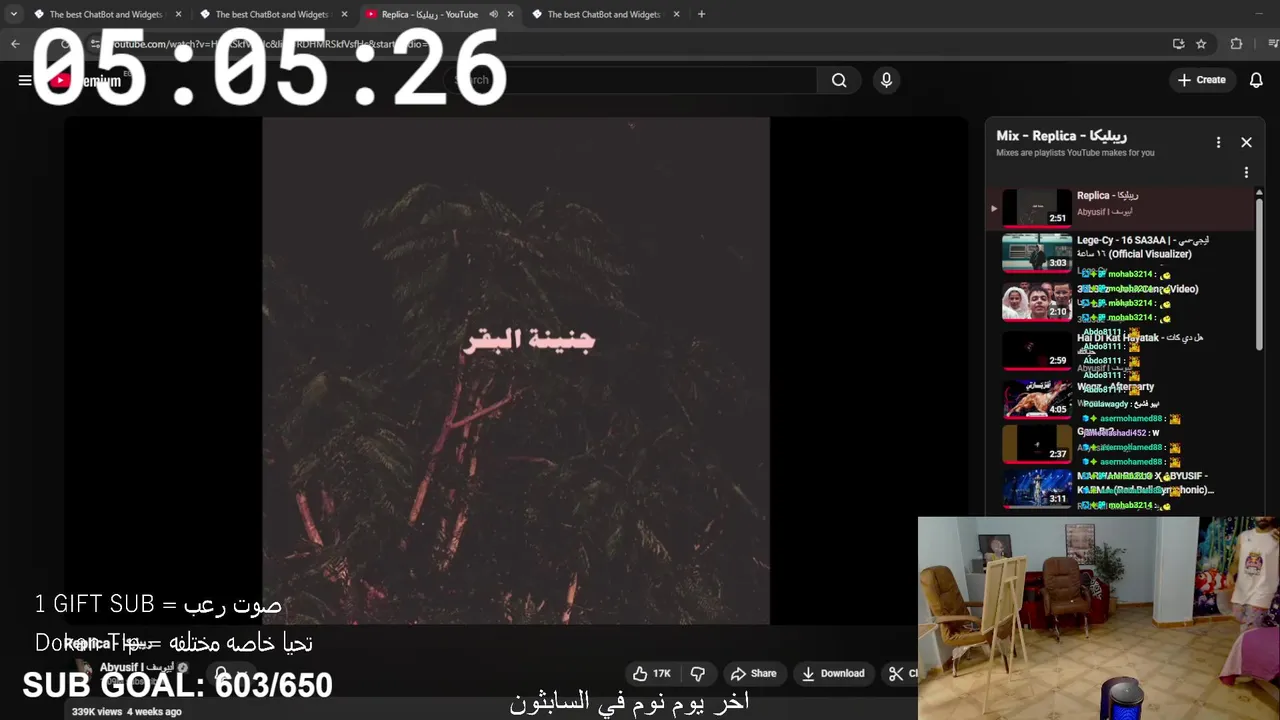
Task: Click the install app icon in address bar
Action: point(1178,44)
